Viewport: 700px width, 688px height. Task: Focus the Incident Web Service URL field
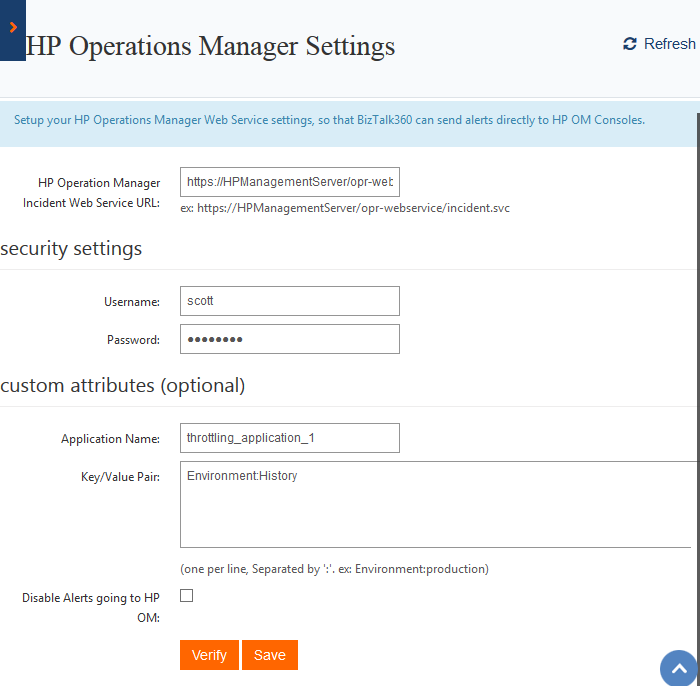coord(290,182)
